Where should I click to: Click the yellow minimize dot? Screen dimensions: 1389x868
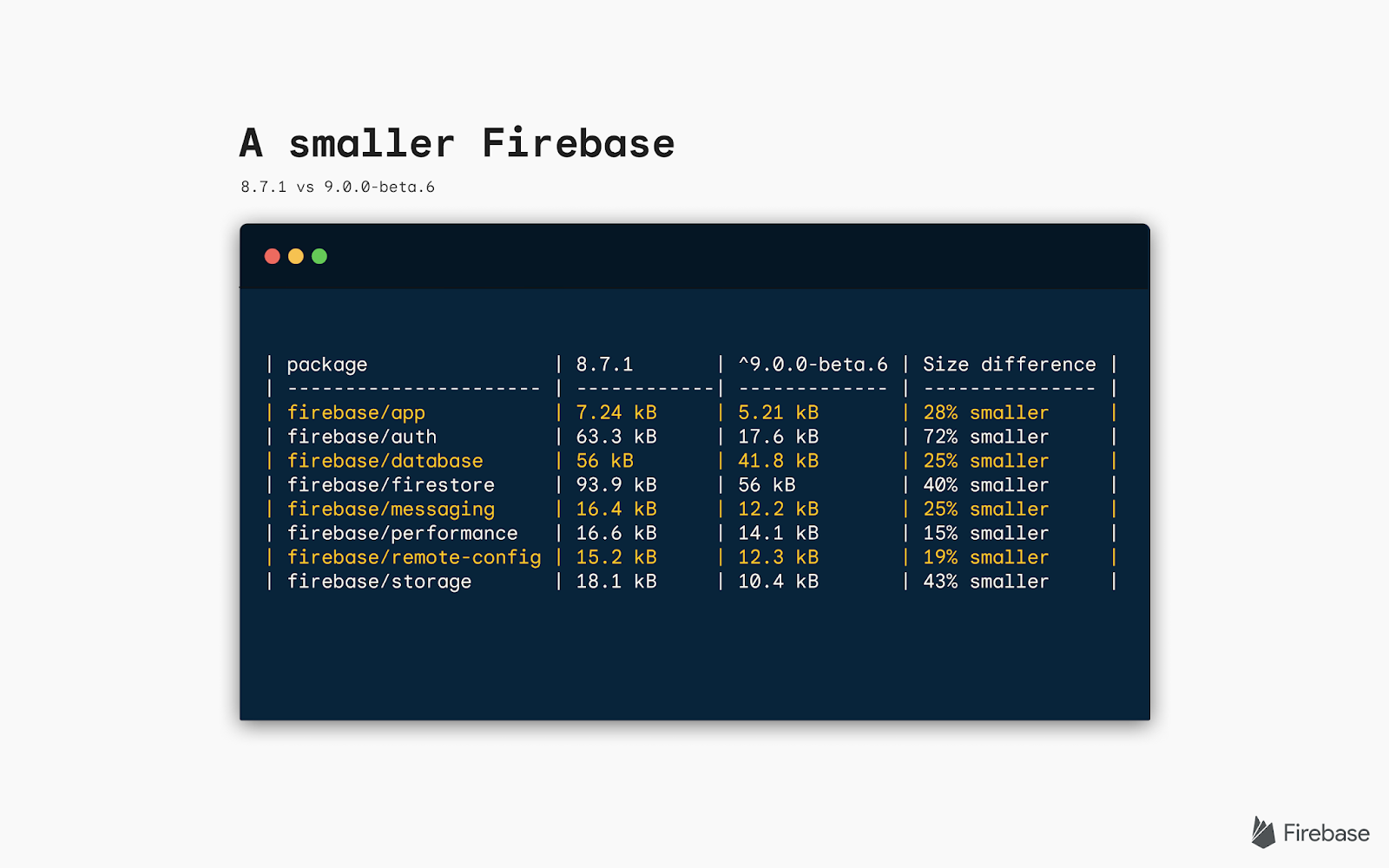coord(295,256)
